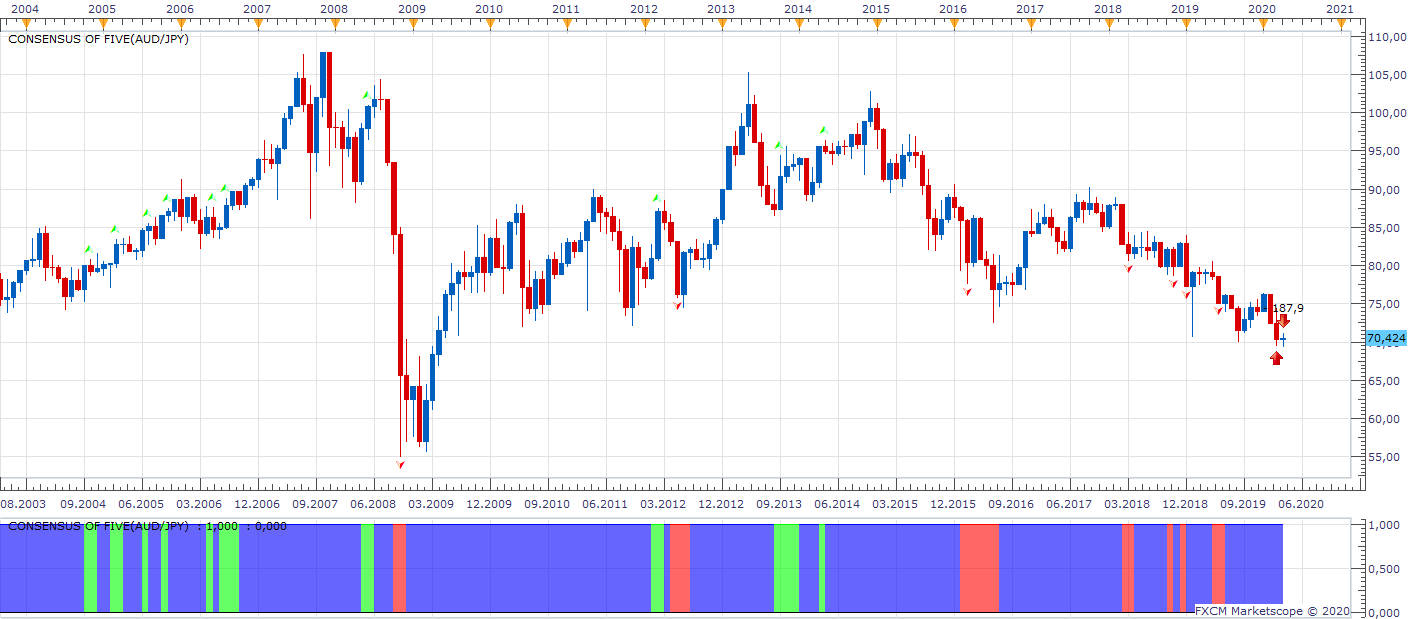Select the 2015 year marker
The image size is (1423, 619).
coord(875,8)
